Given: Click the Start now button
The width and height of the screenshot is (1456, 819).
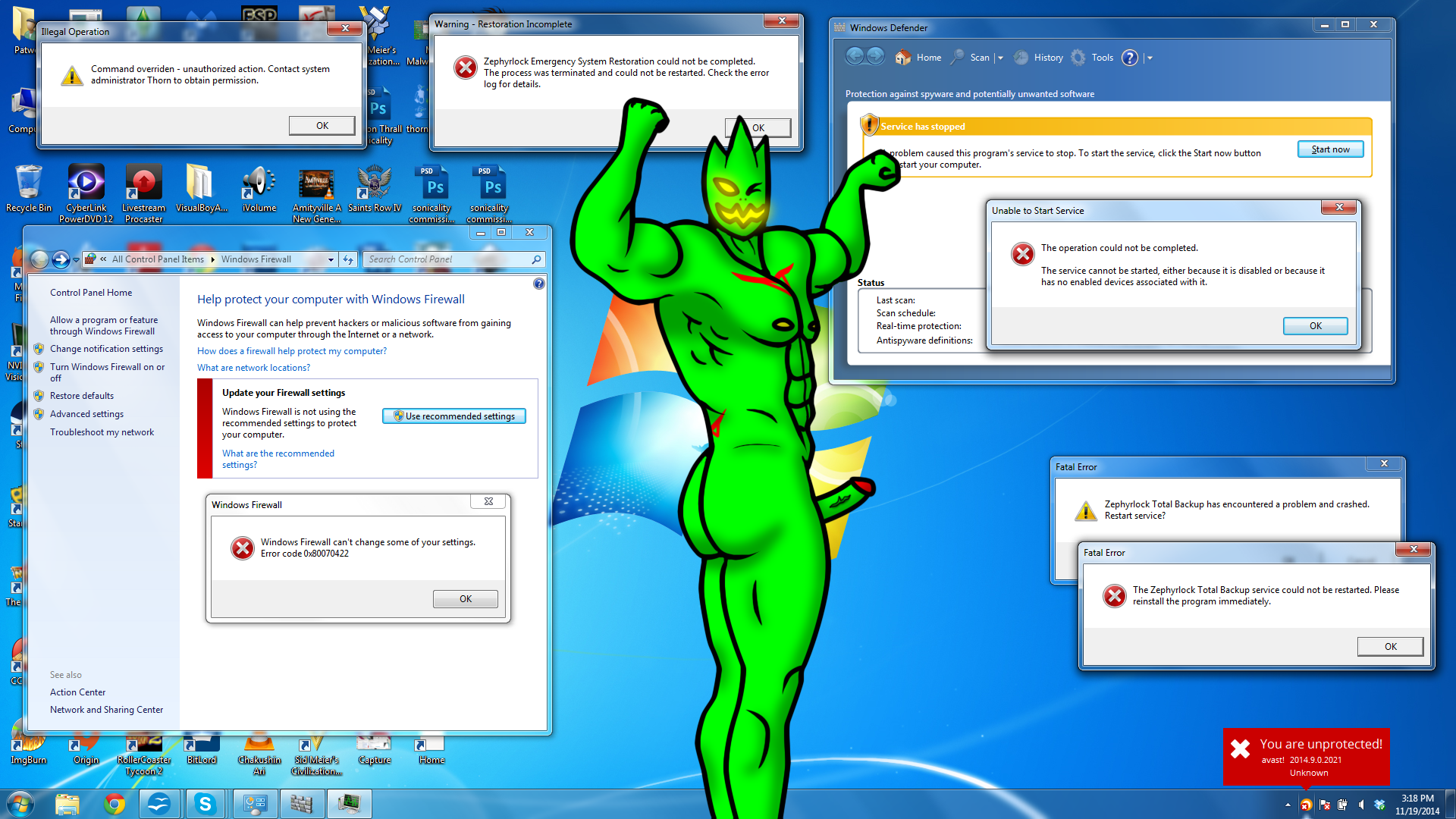Looking at the screenshot, I should point(1330,149).
